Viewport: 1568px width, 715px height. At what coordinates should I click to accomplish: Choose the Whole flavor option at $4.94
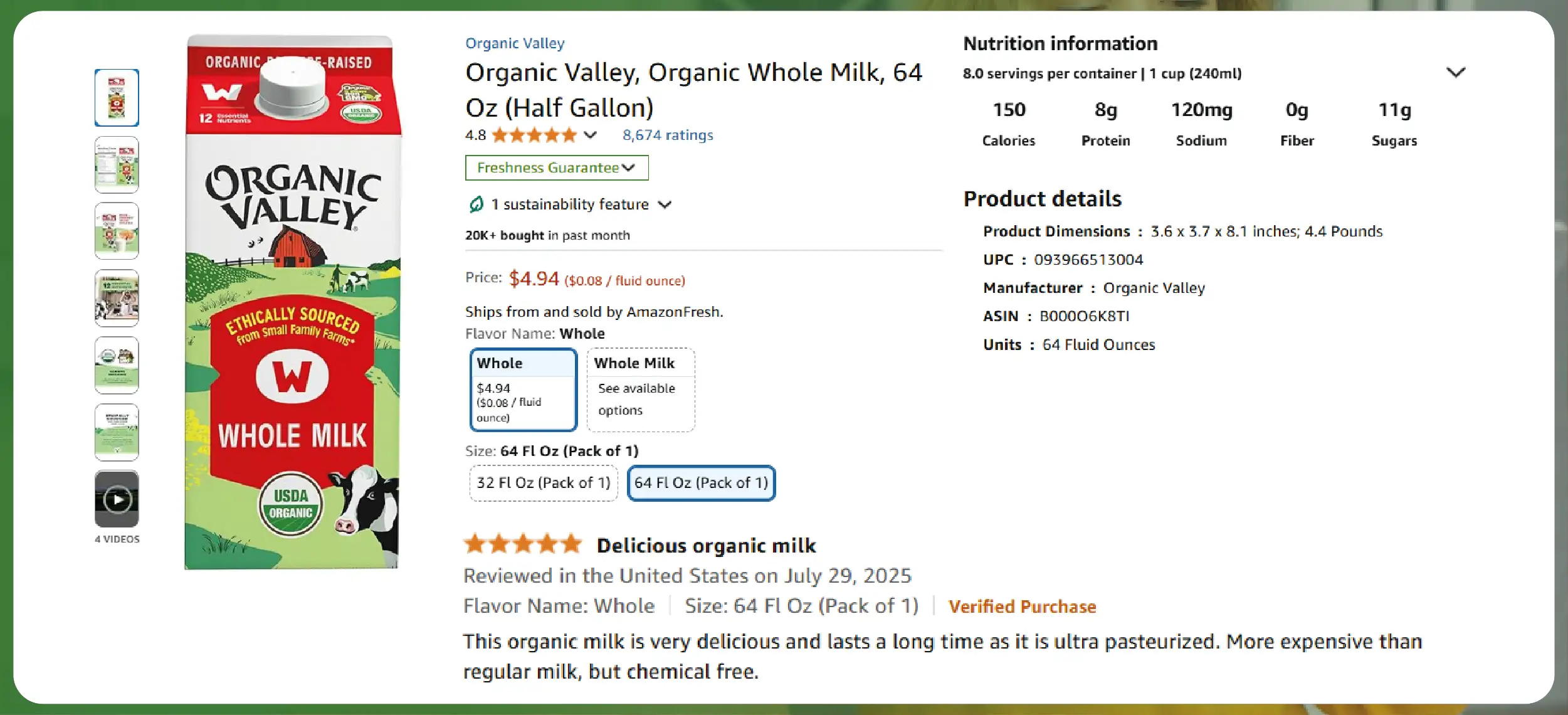coord(523,389)
